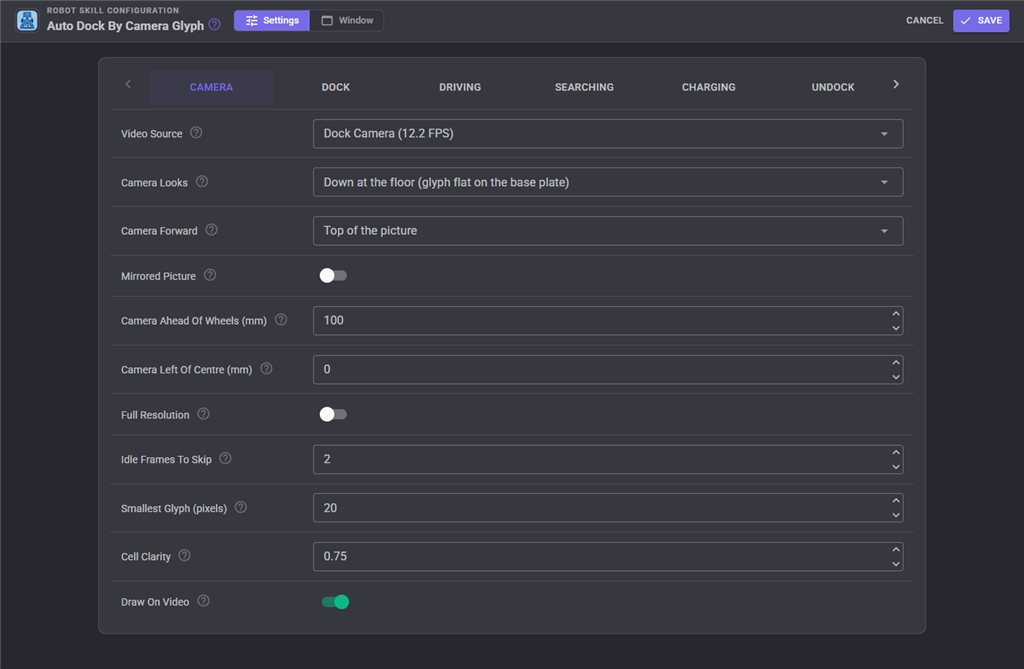This screenshot has width=1024, height=669.
Task: Show help for Idle Frames To Skip
Action: pyautogui.click(x=225, y=459)
